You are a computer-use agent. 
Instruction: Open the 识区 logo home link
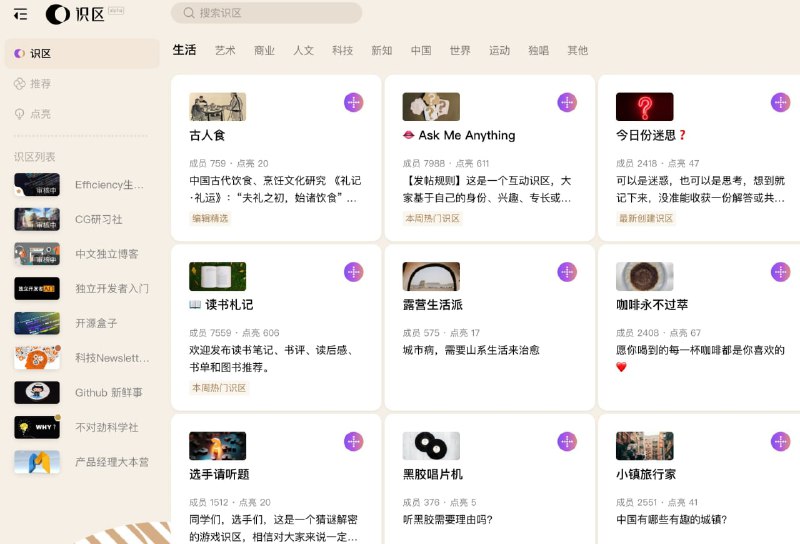pos(75,14)
